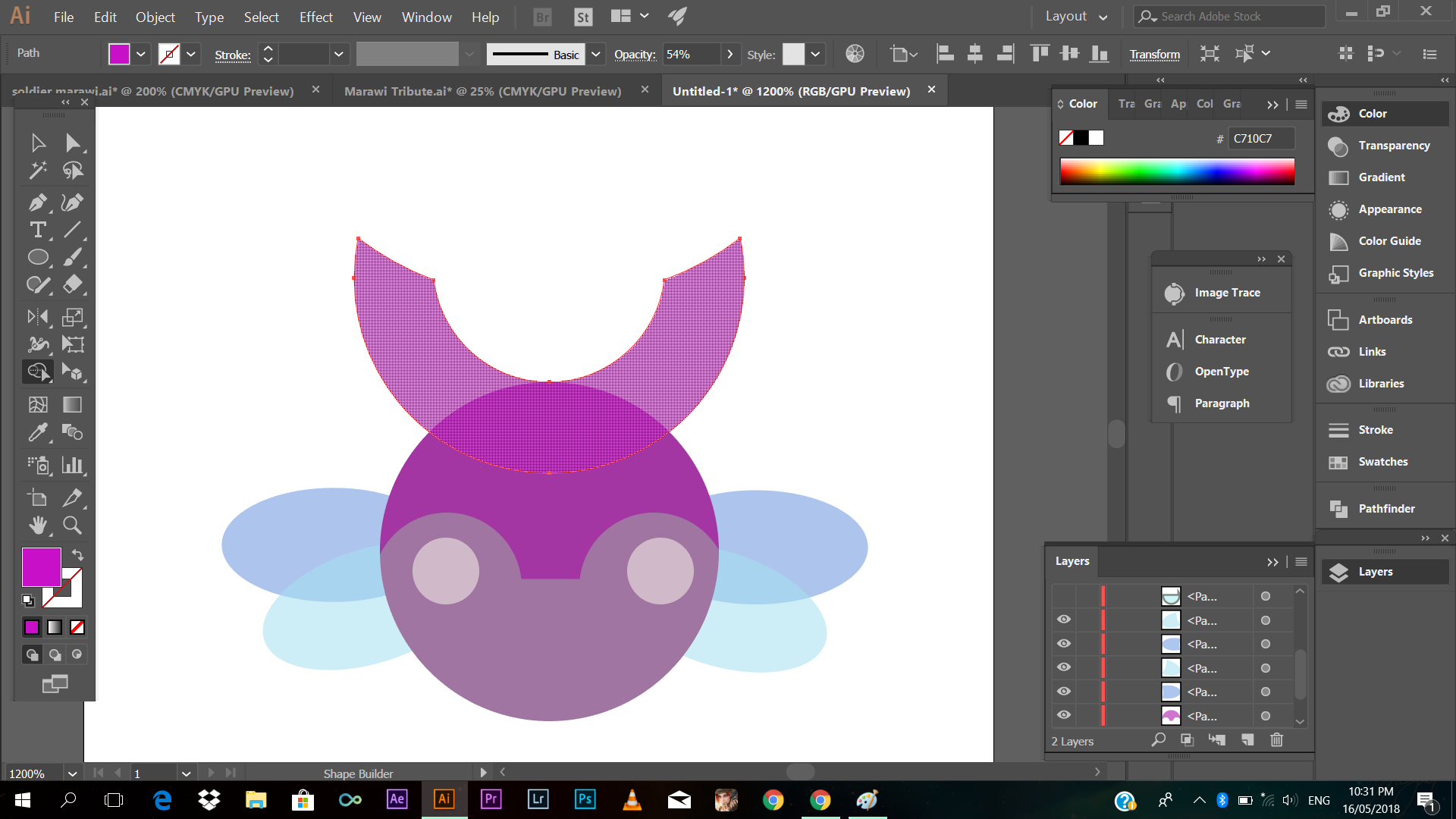Set the paint mode to None
1456x819 pixels.
[77, 627]
